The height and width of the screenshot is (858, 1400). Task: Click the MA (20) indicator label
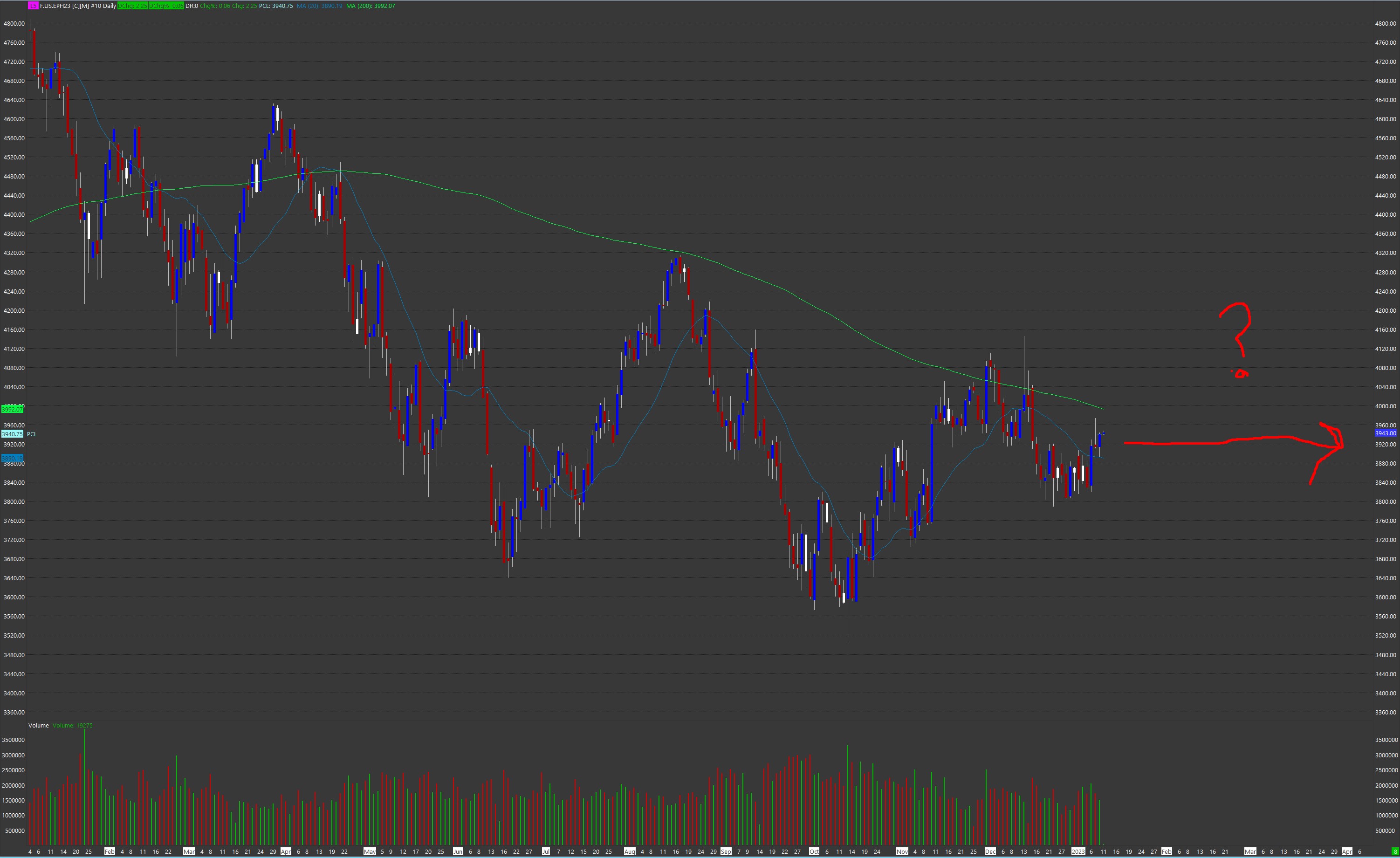point(319,6)
